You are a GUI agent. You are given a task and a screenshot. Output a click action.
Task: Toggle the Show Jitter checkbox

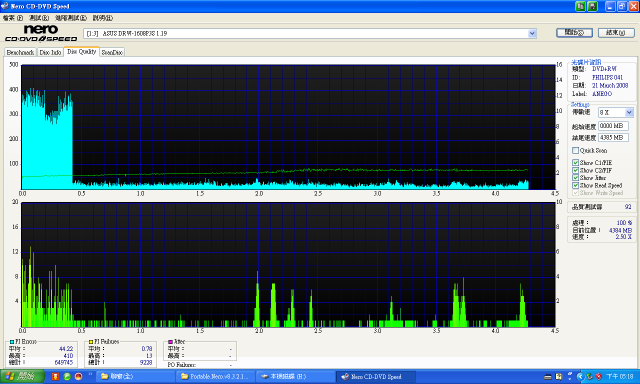(x=576, y=178)
